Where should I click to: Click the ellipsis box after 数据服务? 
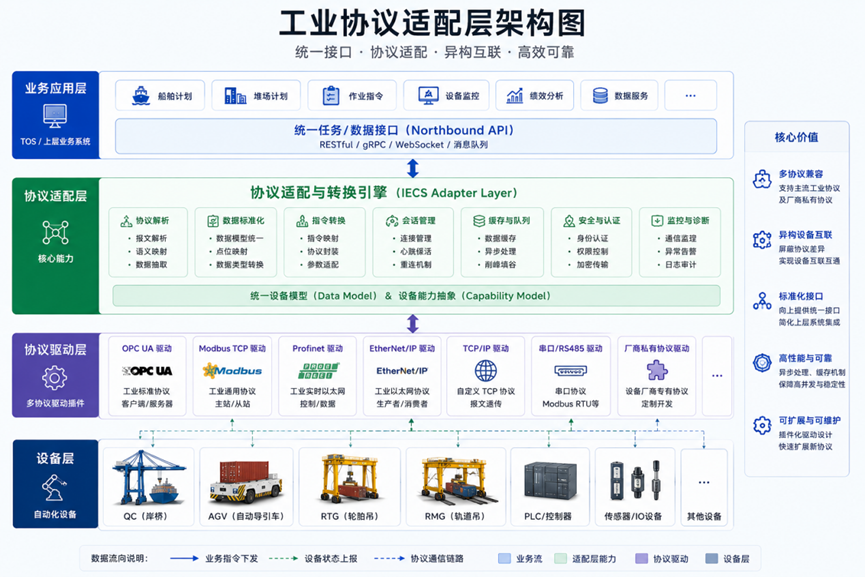pyautogui.click(x=691, y=95)
